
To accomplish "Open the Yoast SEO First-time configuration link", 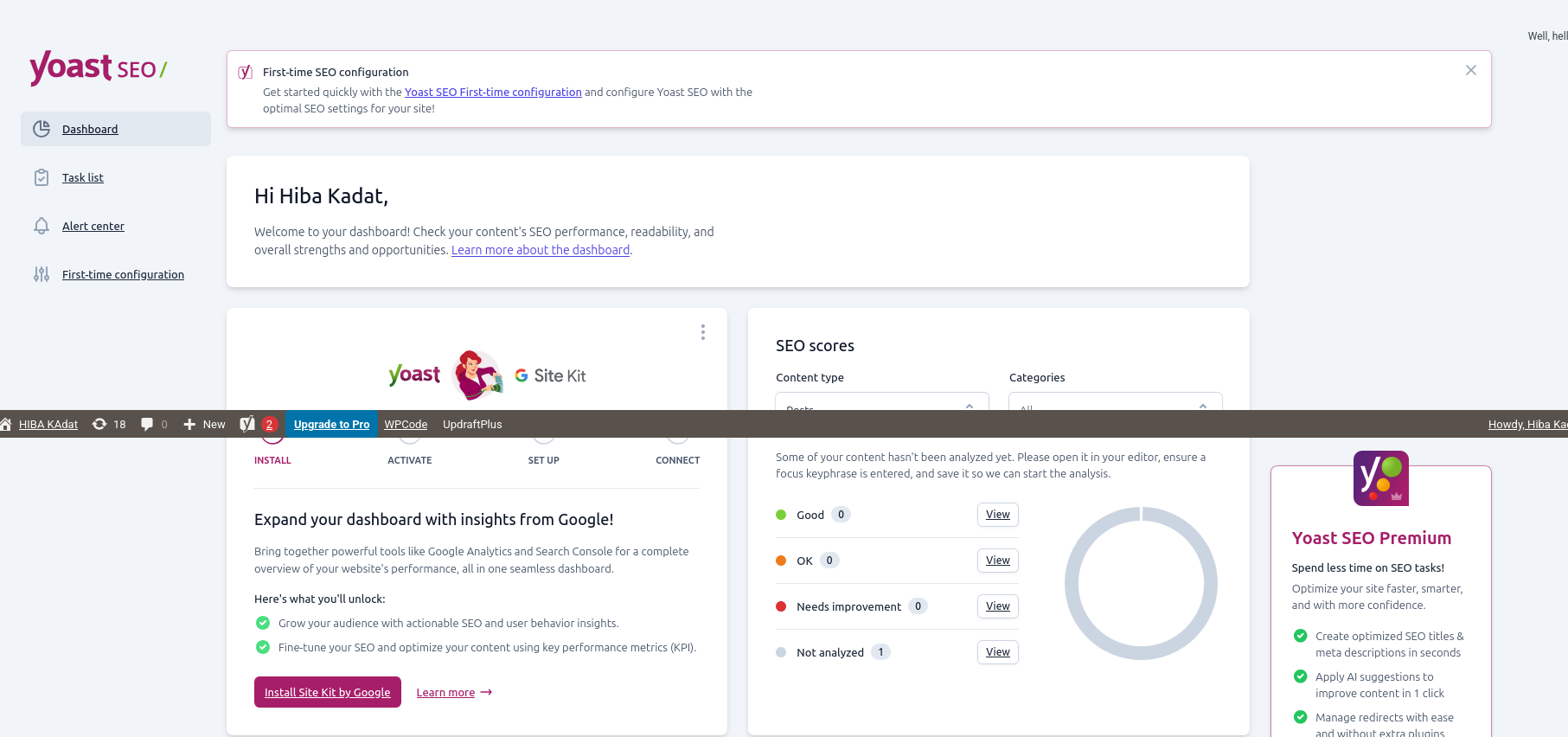I will tap(493, 92).
